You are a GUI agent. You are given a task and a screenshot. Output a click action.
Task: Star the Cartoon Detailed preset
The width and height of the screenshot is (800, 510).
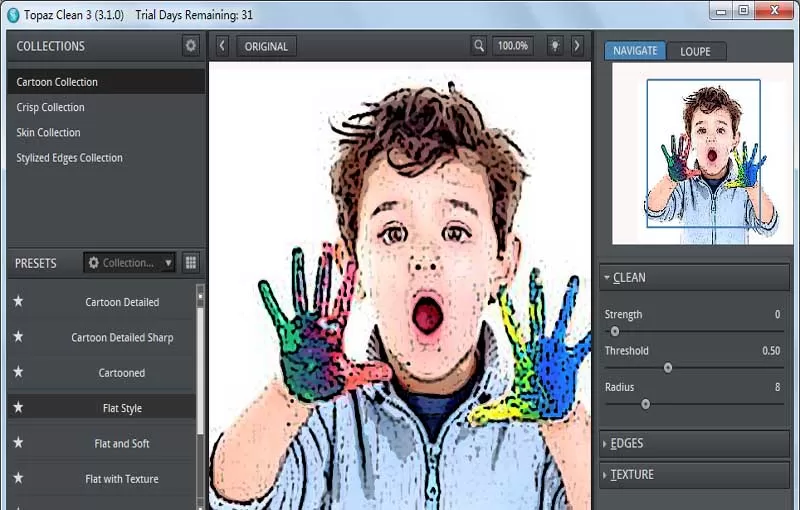[18, 301]
